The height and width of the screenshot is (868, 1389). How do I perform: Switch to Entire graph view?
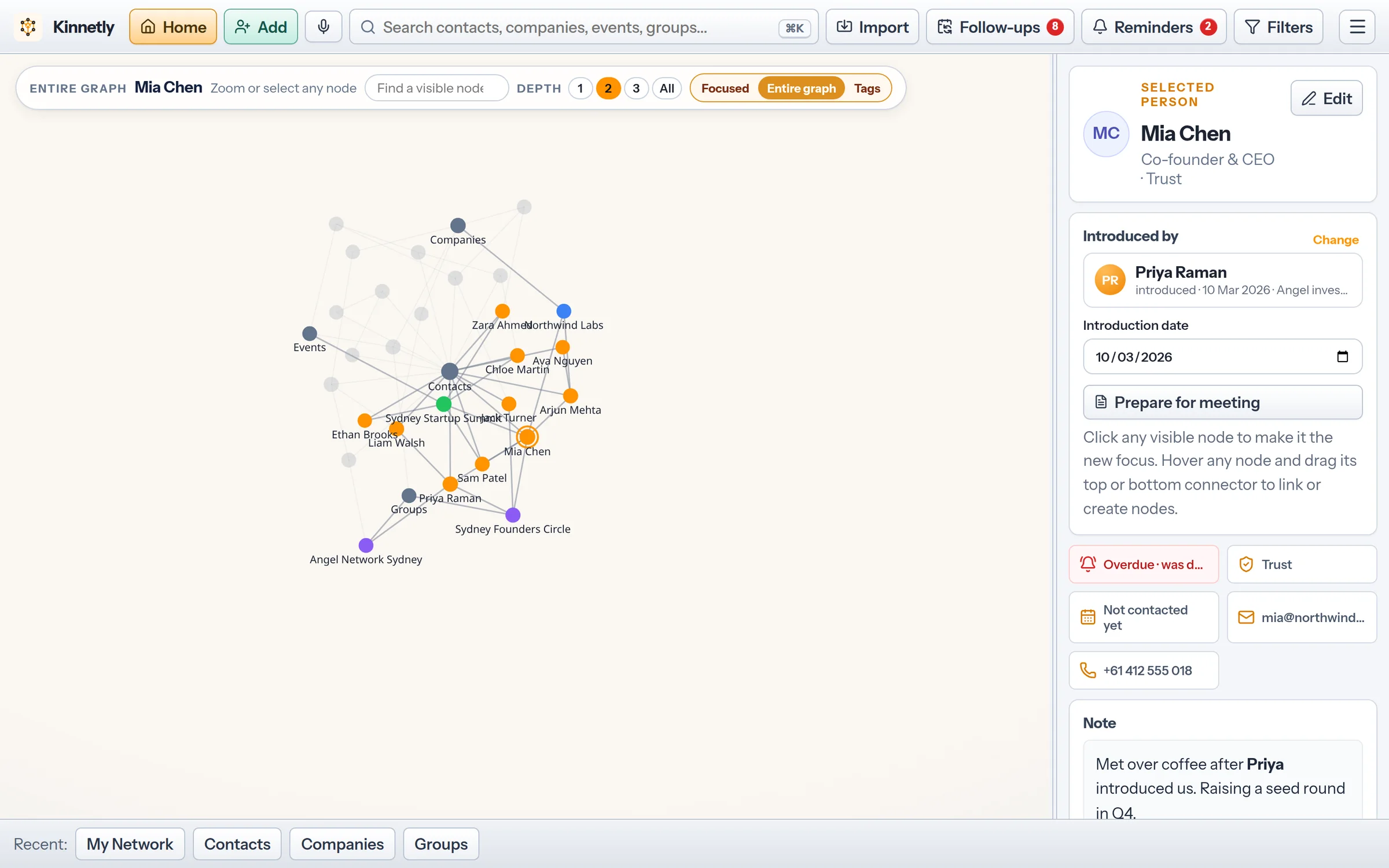pos(801,88)
